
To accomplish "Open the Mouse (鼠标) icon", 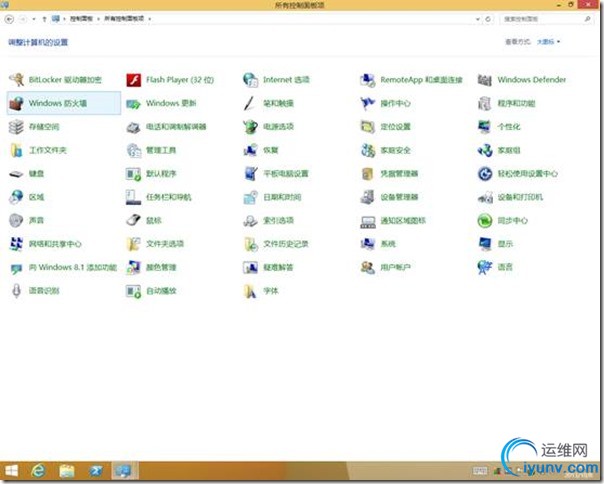I will (x=134, y=220).
